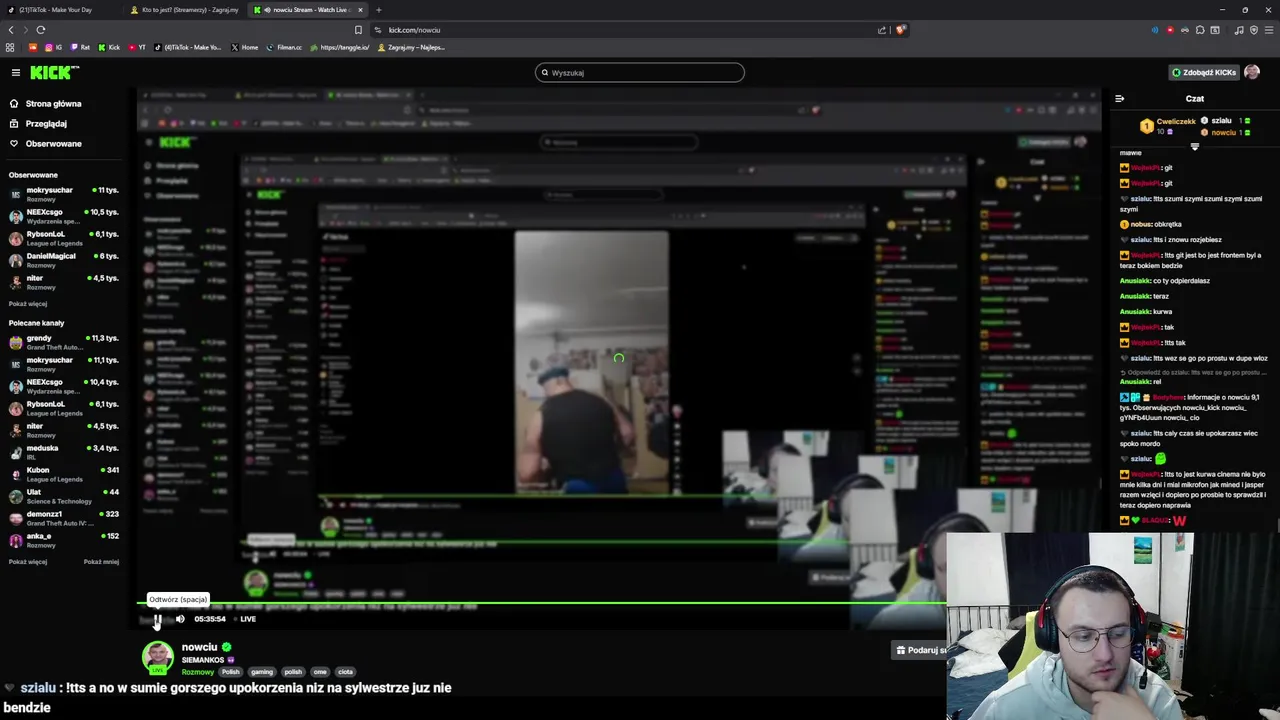The width and height of the screenshot is (1280, 720).
Task: Click the play/pause button on stream player
Action: [157, 619]
